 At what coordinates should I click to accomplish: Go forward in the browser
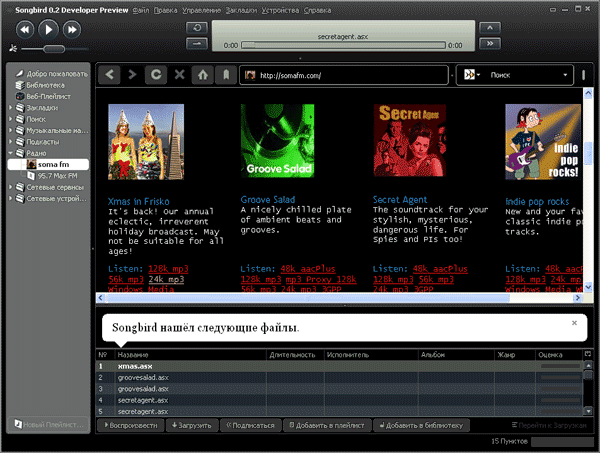[132, 75]
